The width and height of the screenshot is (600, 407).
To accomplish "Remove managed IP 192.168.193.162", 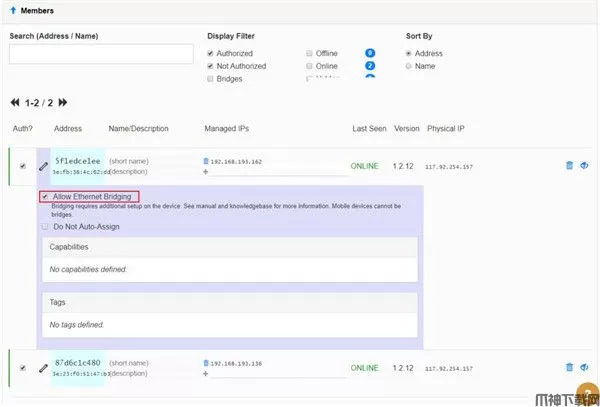I will pyautogui.click(x=206, y=161).
